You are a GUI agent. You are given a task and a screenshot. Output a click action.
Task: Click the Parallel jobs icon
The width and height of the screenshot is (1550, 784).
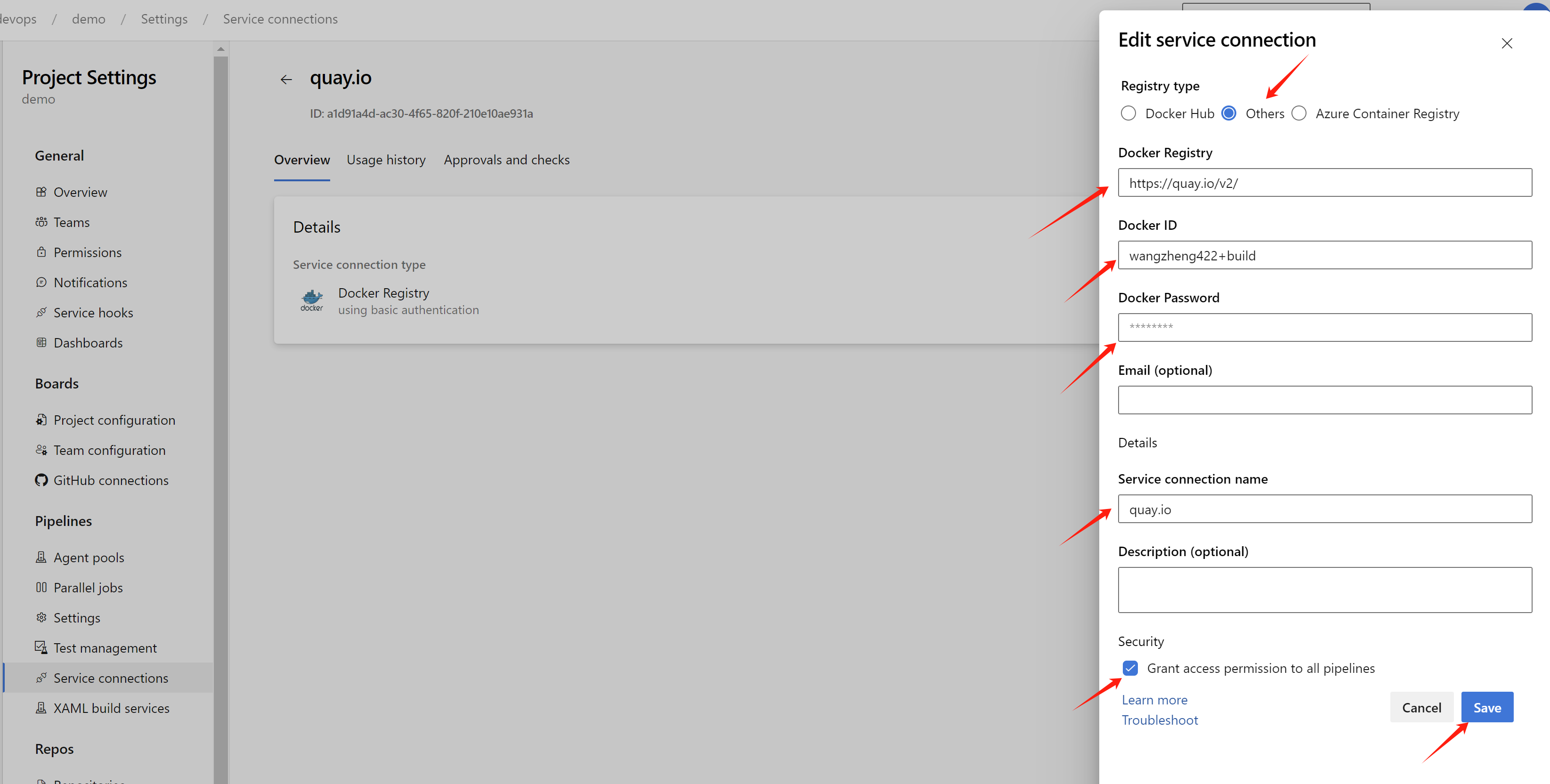(x=41, y=587)
